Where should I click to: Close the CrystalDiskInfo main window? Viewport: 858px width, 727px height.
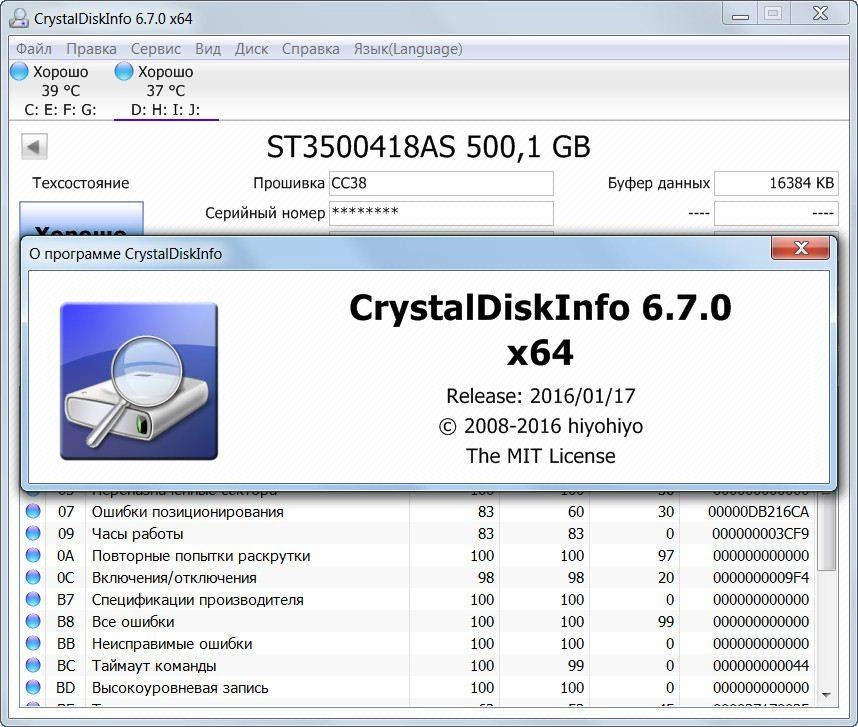pyautogui.click(x=820, y=14)
